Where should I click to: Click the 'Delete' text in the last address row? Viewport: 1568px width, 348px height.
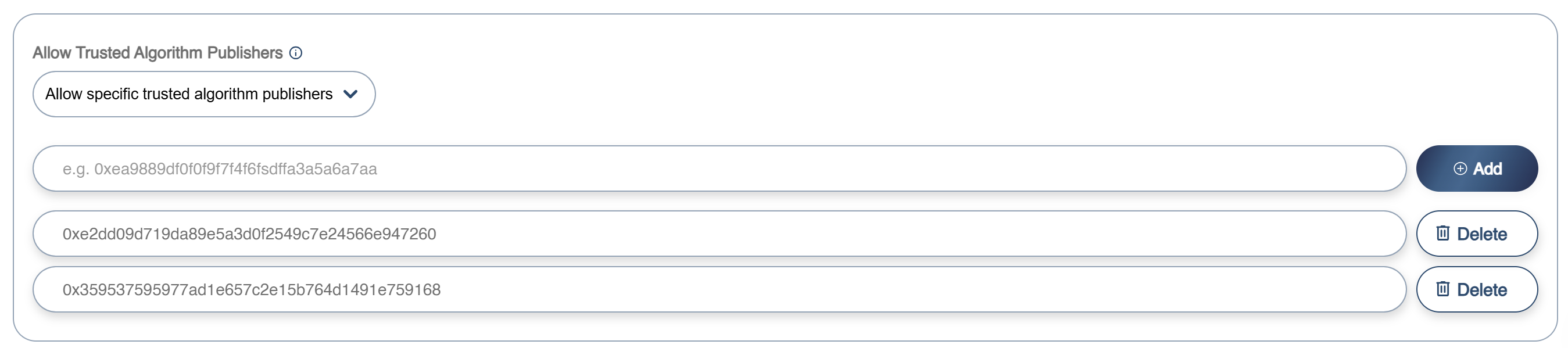[1481, 290]
